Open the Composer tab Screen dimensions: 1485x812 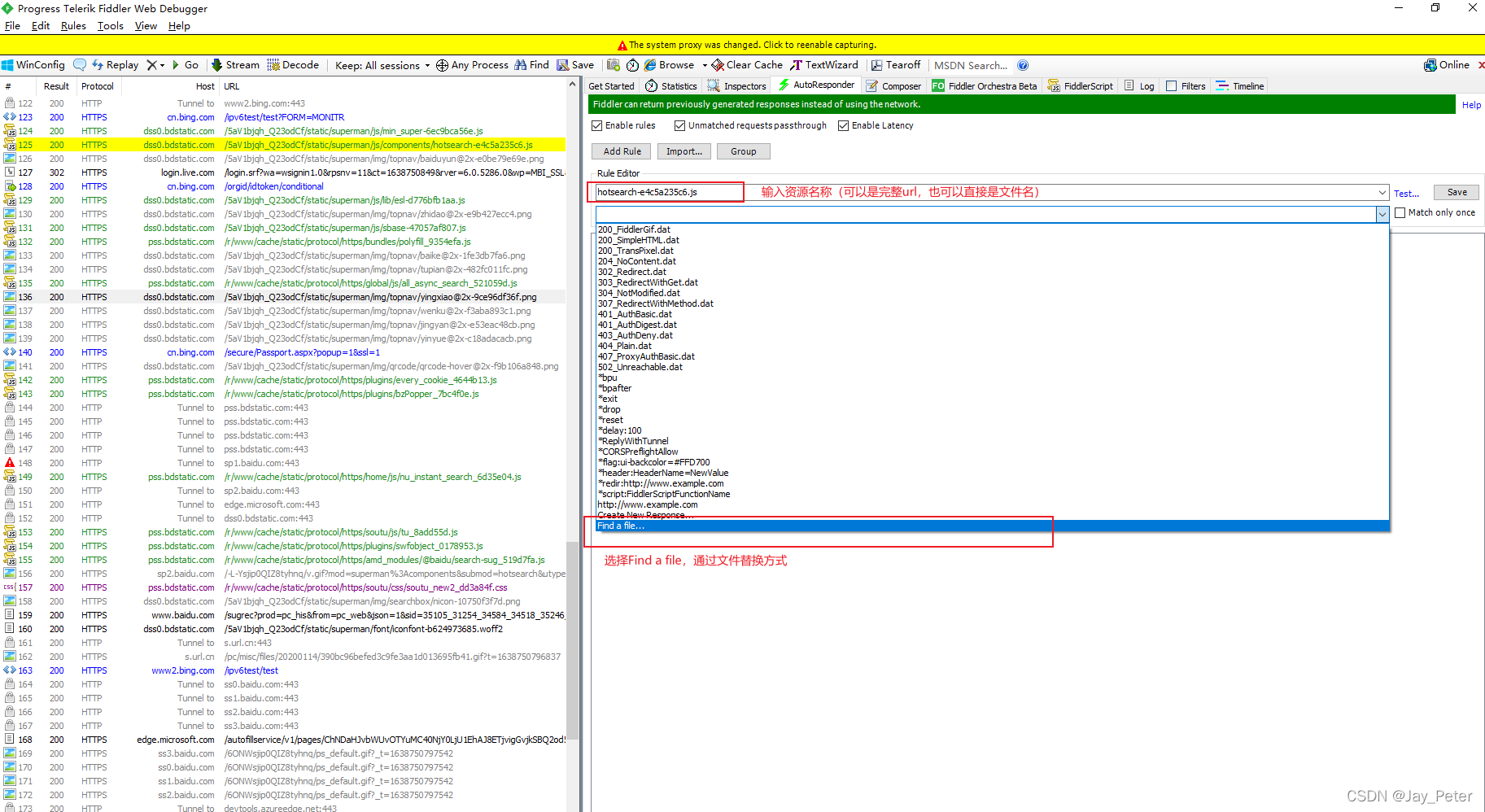[893, 86]
